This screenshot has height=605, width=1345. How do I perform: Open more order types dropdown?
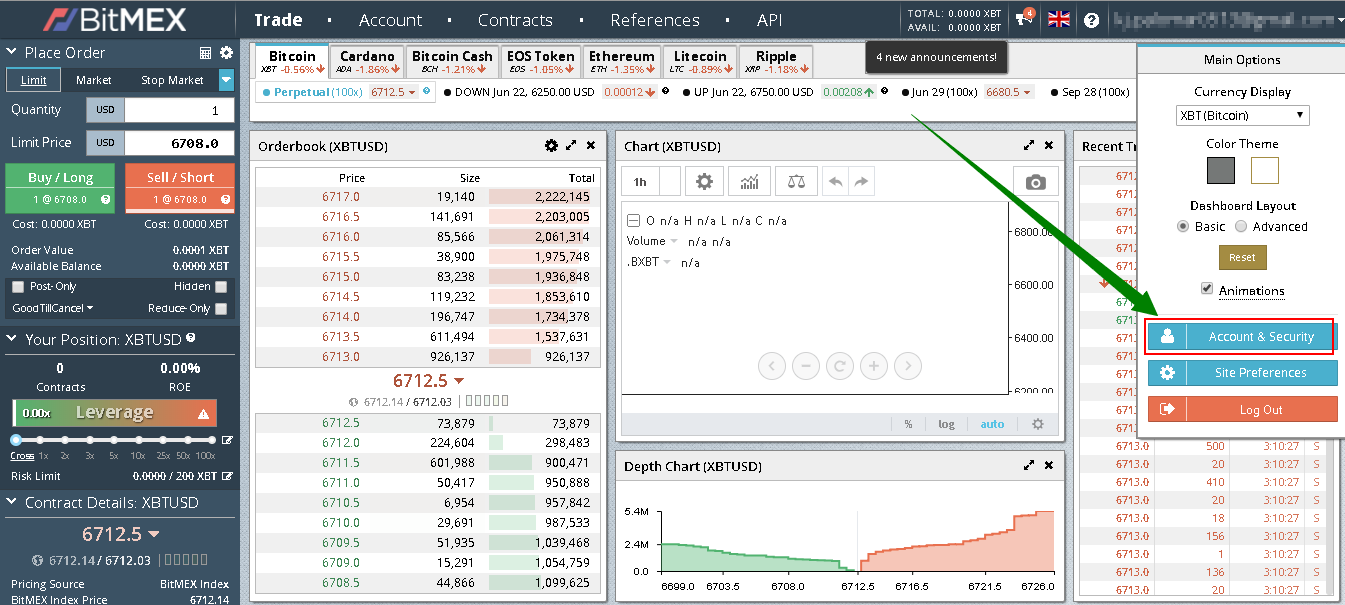pyautogui.click(x=226, y=80)
